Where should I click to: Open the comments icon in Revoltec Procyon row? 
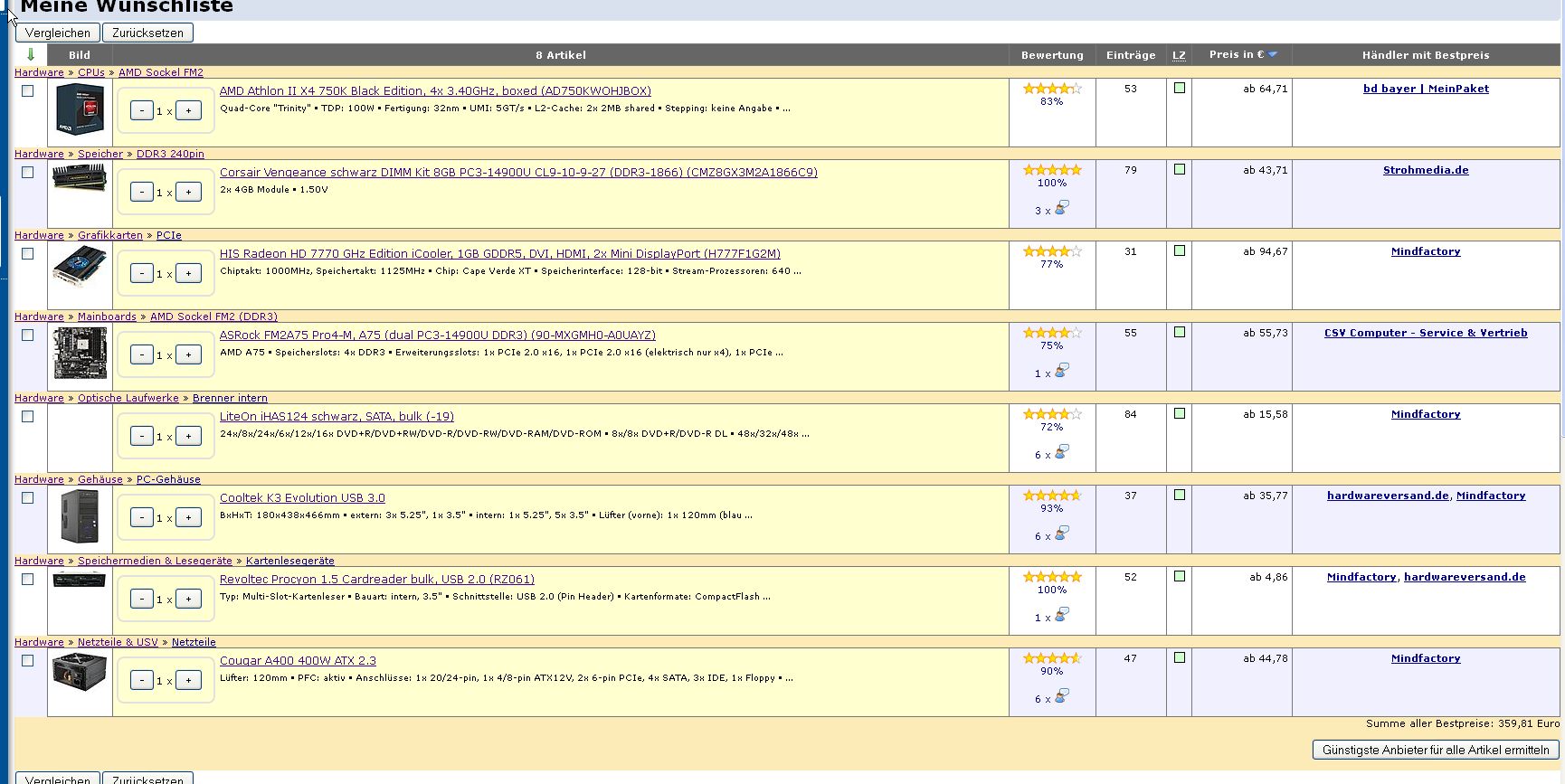click(x=1062, y=614)
